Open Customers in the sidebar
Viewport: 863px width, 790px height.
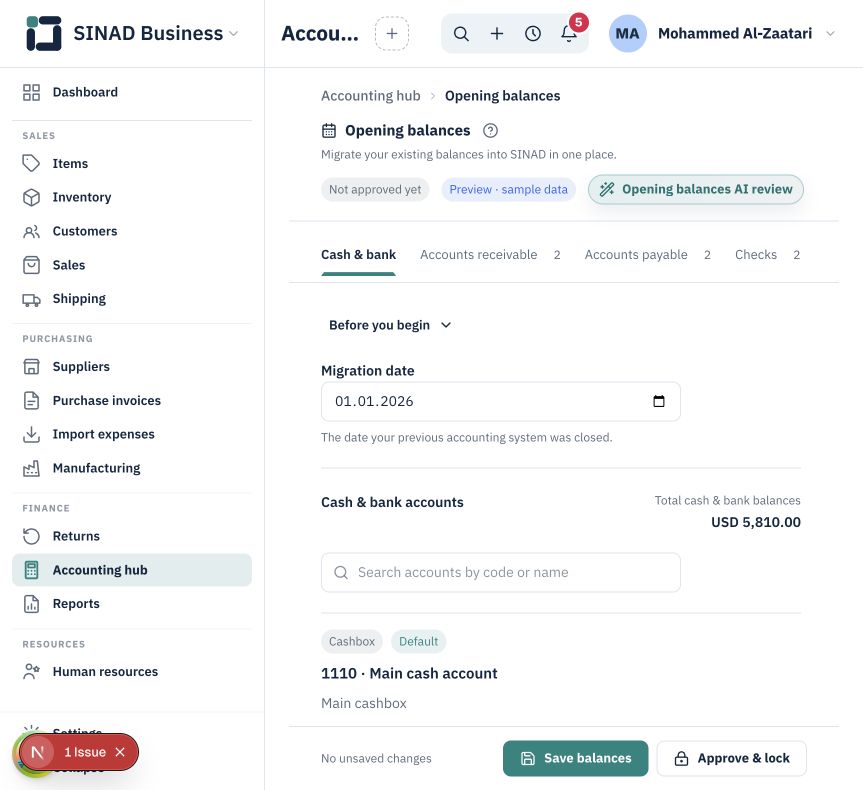point(132,231)
